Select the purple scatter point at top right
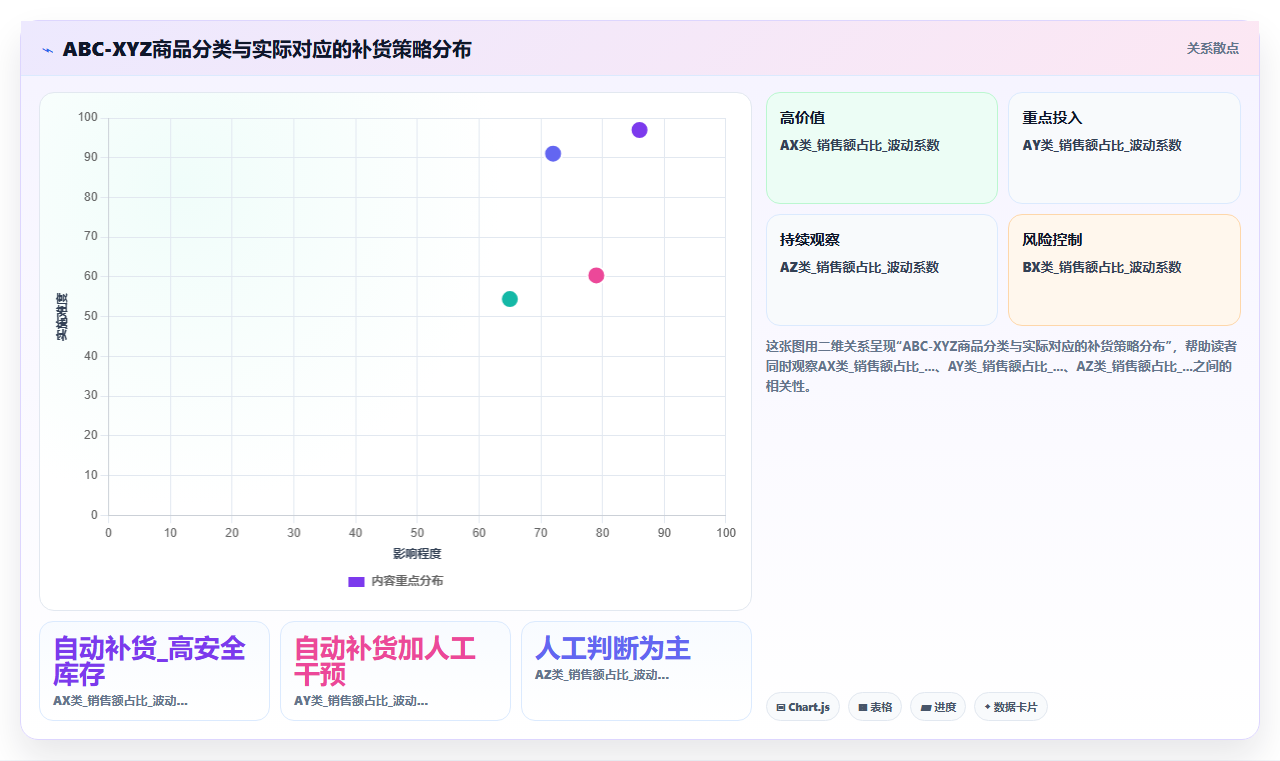Screen dimensions: 1280x761 [639, 130]
